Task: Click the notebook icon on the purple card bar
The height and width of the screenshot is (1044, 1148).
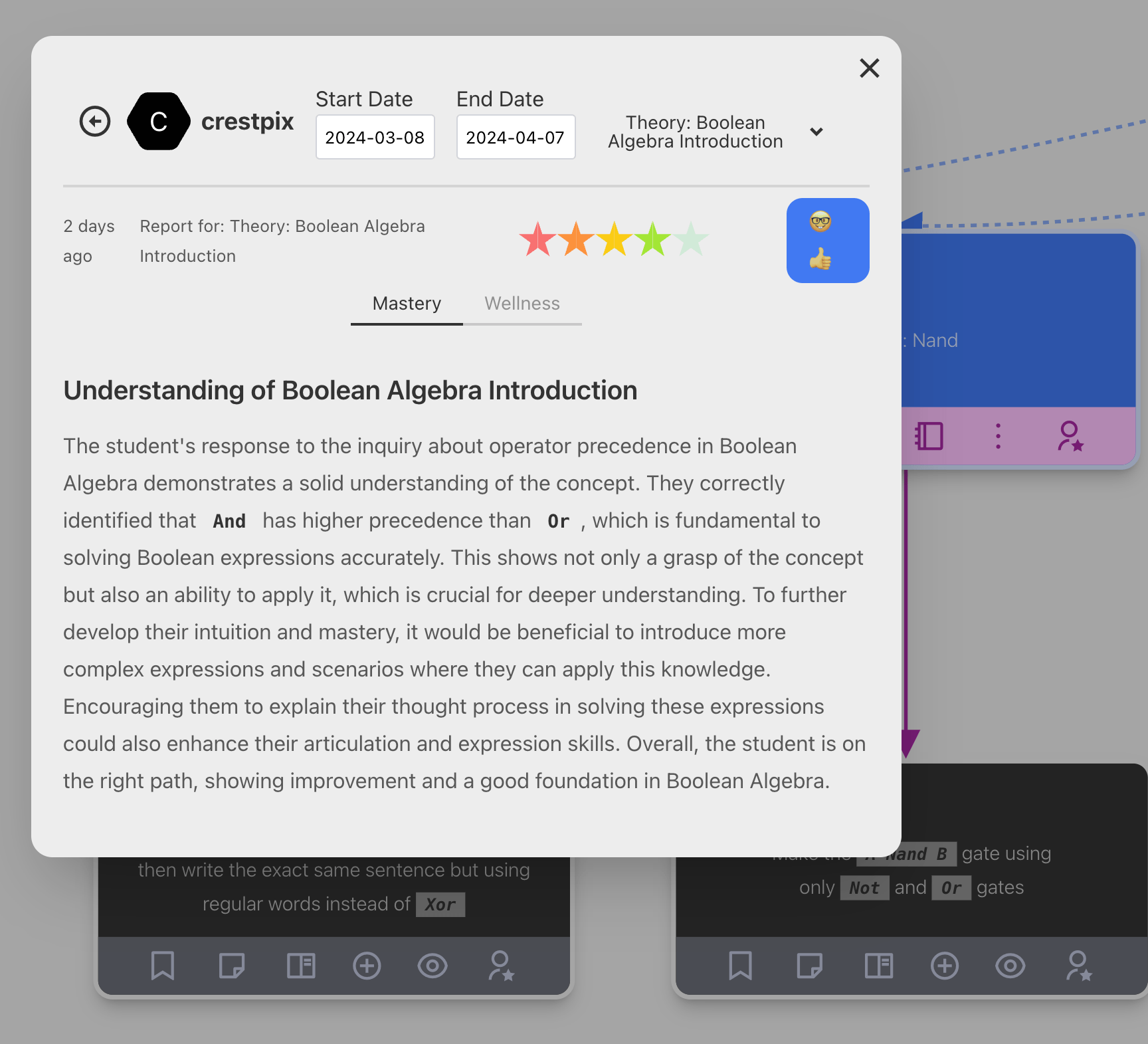Action: [929, 437]
